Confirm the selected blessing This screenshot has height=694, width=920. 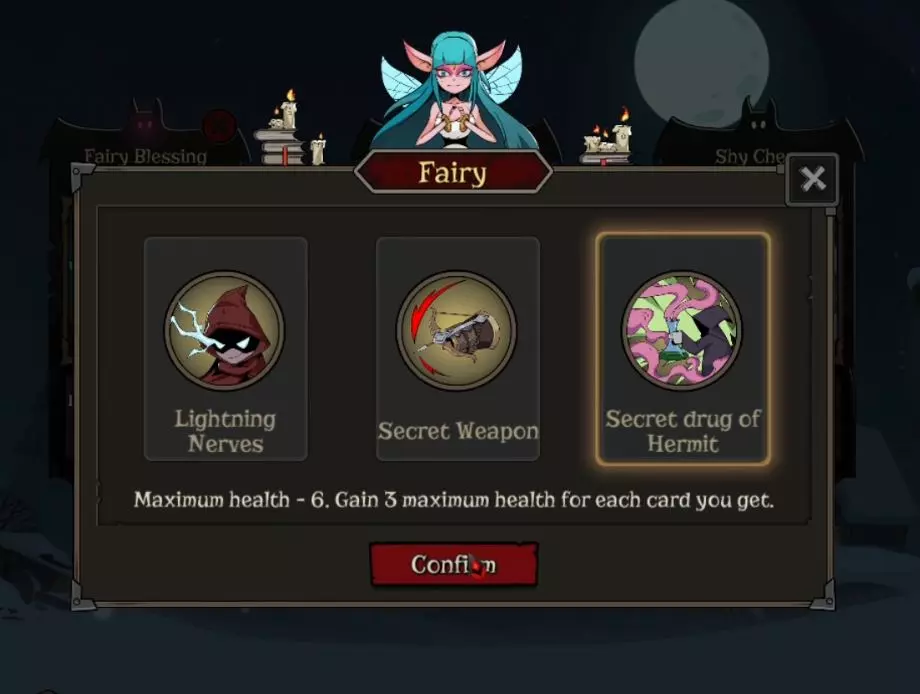[454, 564]
